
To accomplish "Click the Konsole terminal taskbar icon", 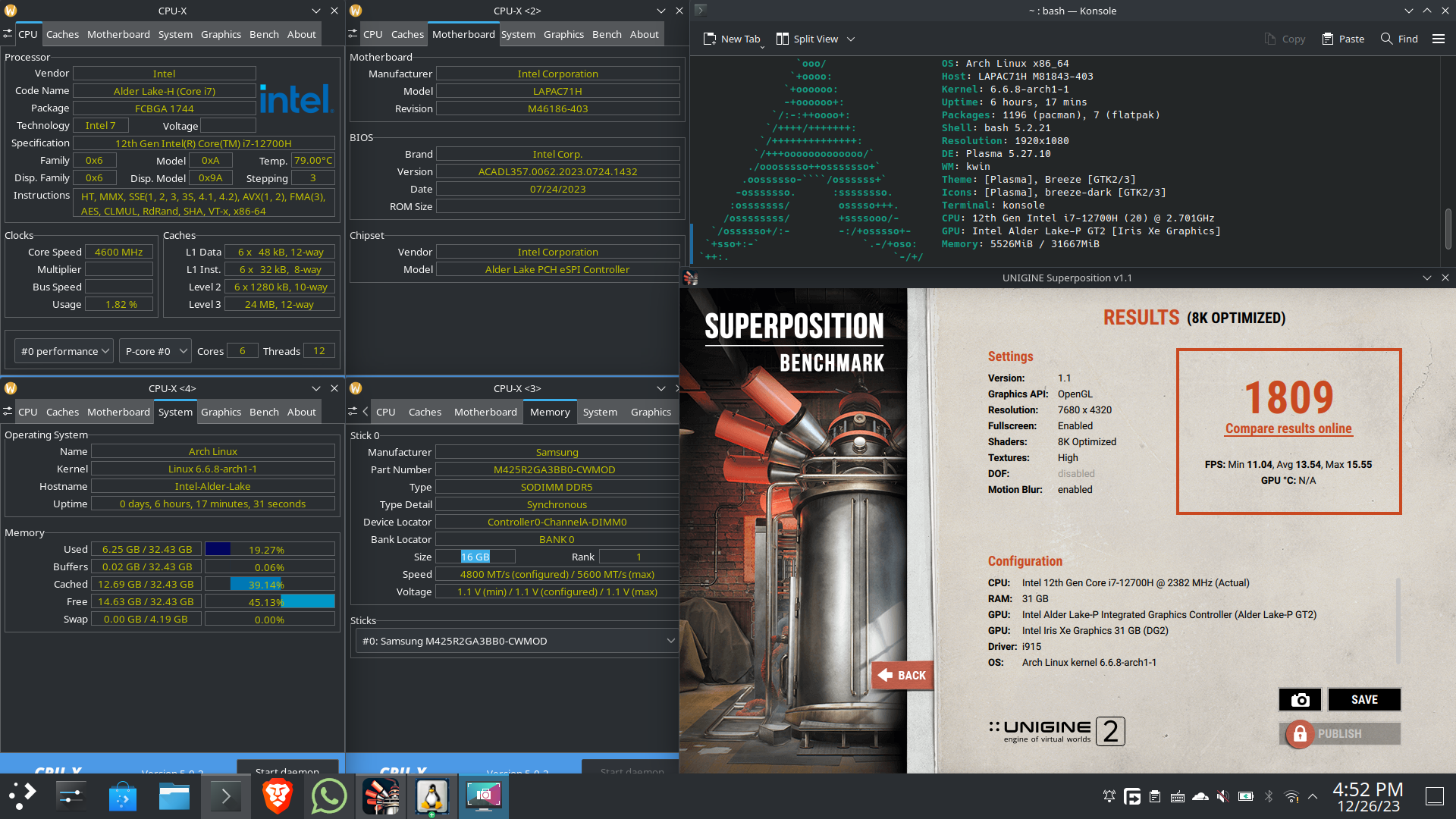I will pyautogui.click(x=226, y=795).
